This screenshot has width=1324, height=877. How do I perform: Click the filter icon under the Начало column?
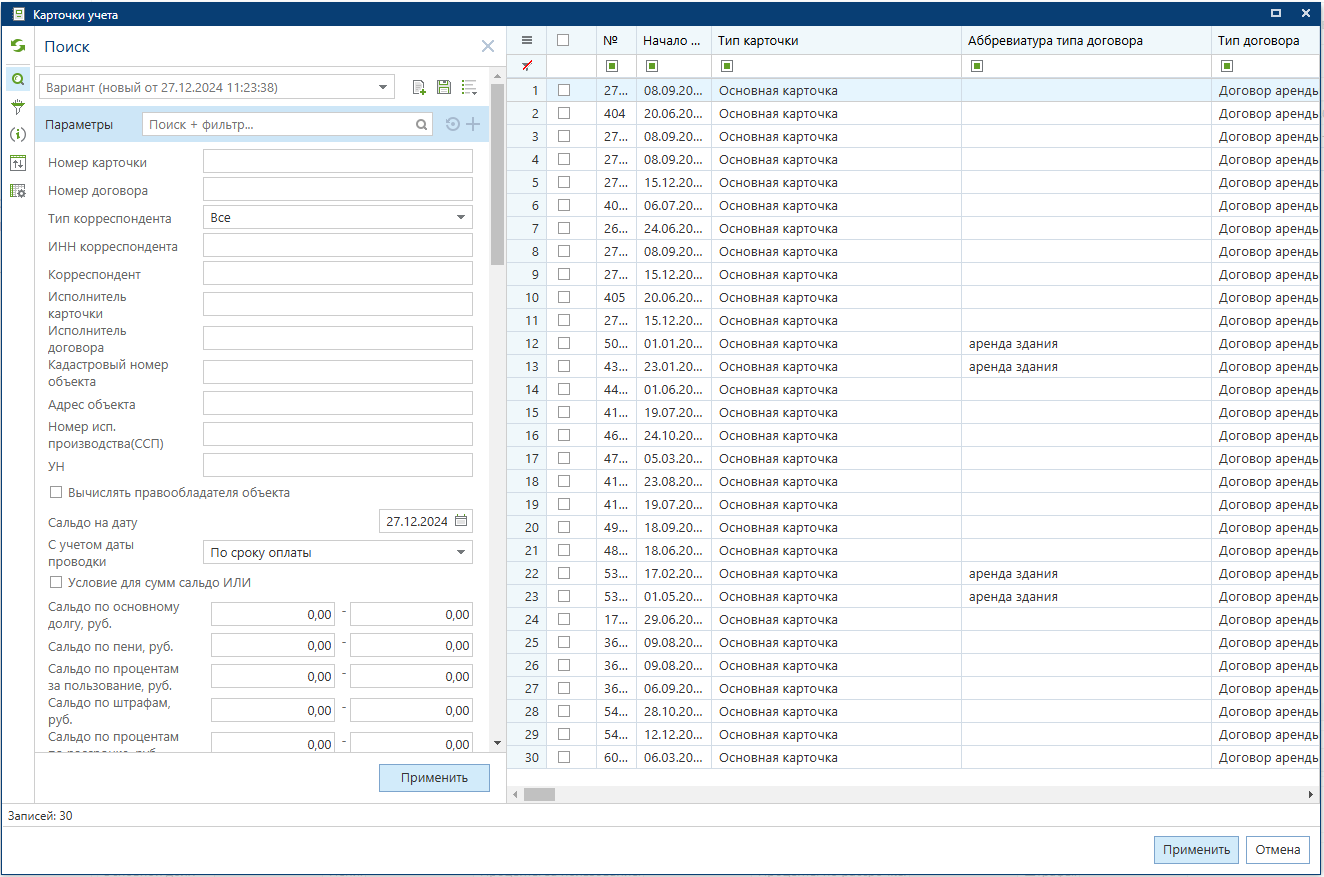click(x=651, y=66)
